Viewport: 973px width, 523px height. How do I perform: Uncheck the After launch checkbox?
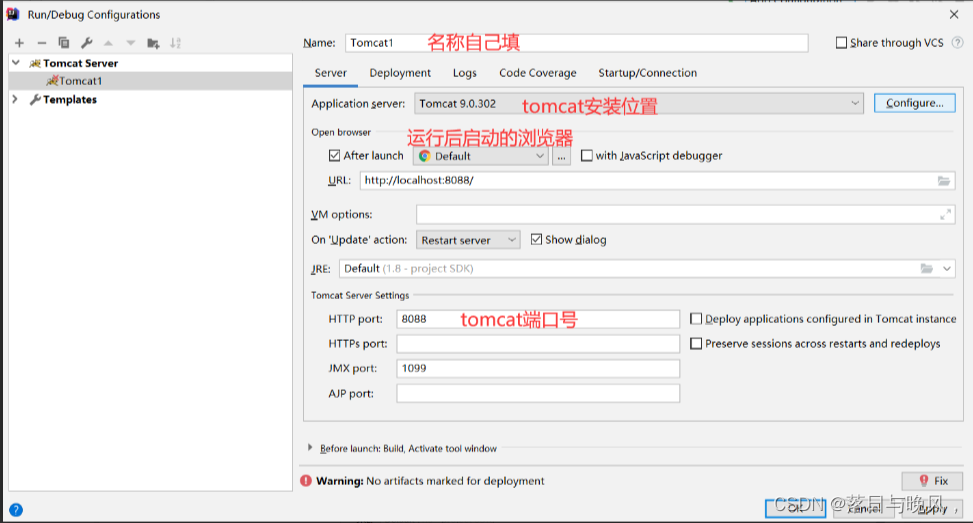pyautogui.click(x=334, y=156)
